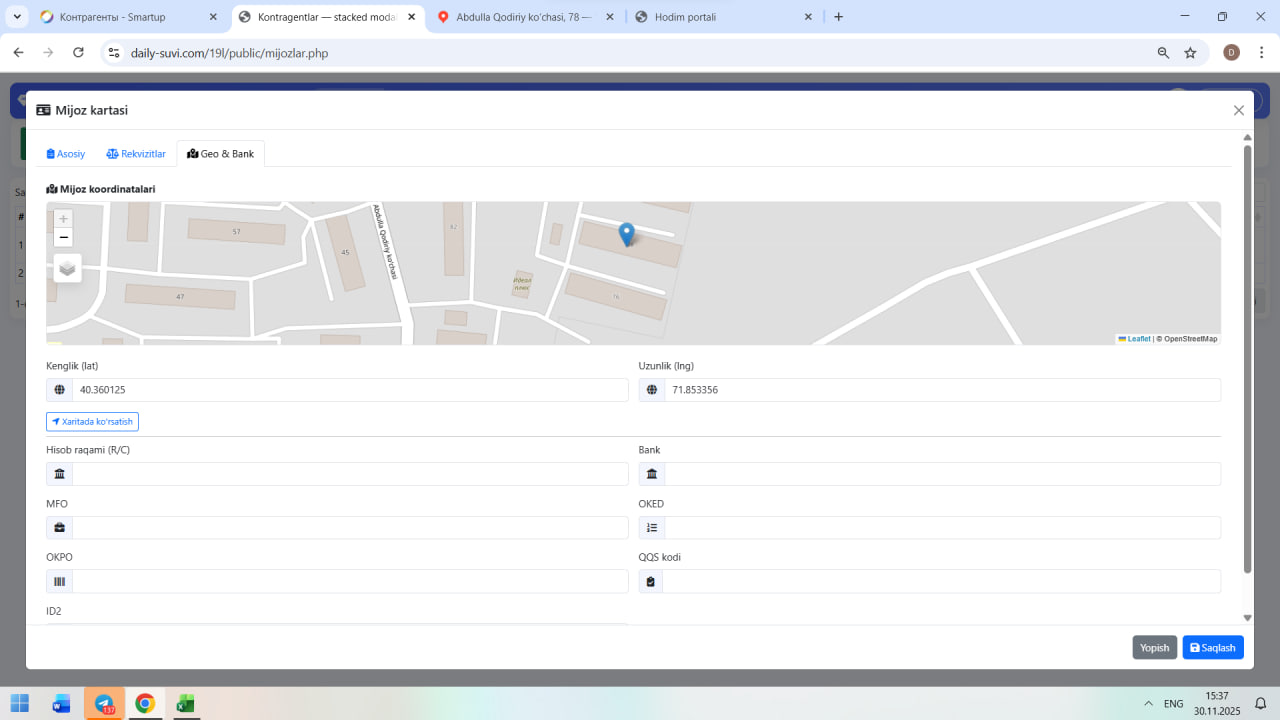Click the map zoom in plus button

click(x=64, y=219)
